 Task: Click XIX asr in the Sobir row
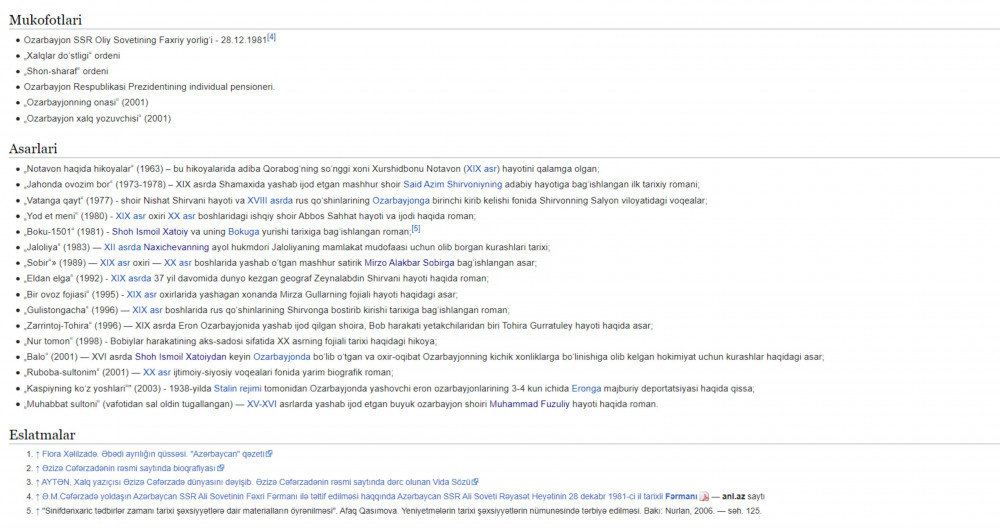[x=115, y=263]
